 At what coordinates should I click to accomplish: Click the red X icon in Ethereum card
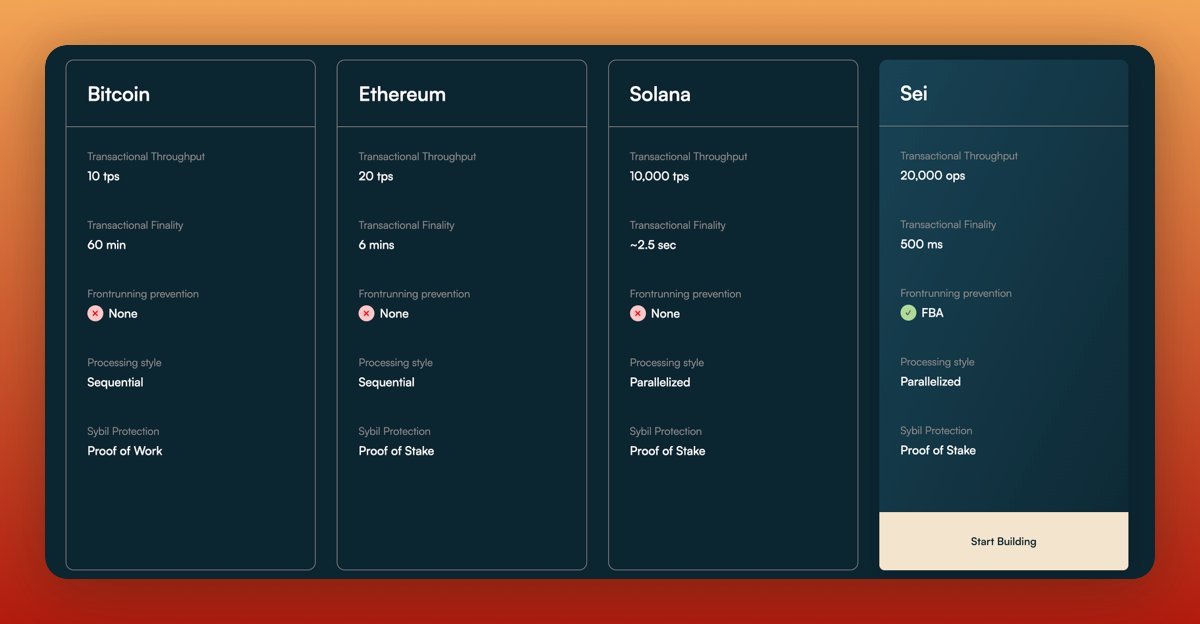[x=366, y=313]
